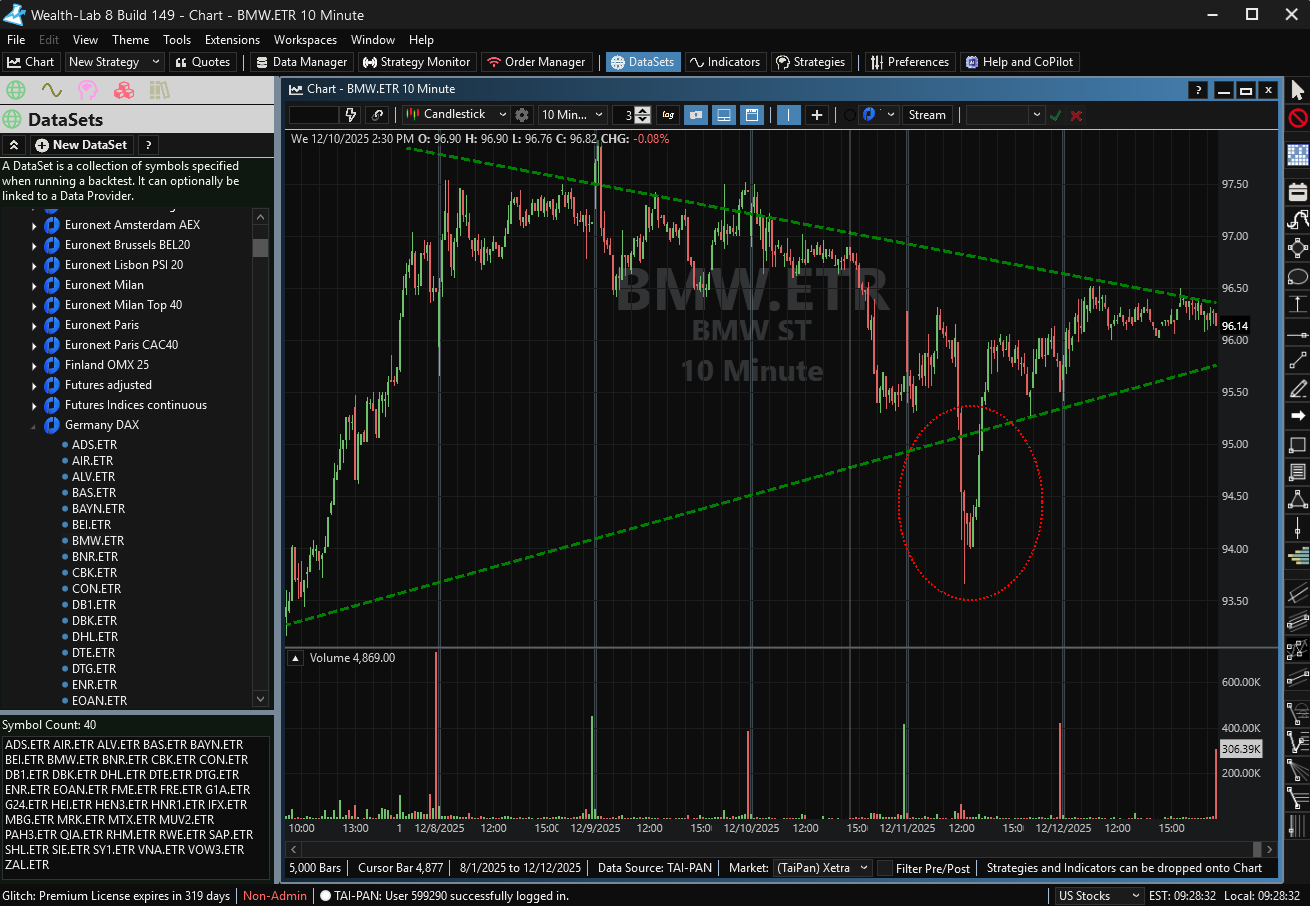Click the pink brain Strategies sidebar icon

coord(88,90)
